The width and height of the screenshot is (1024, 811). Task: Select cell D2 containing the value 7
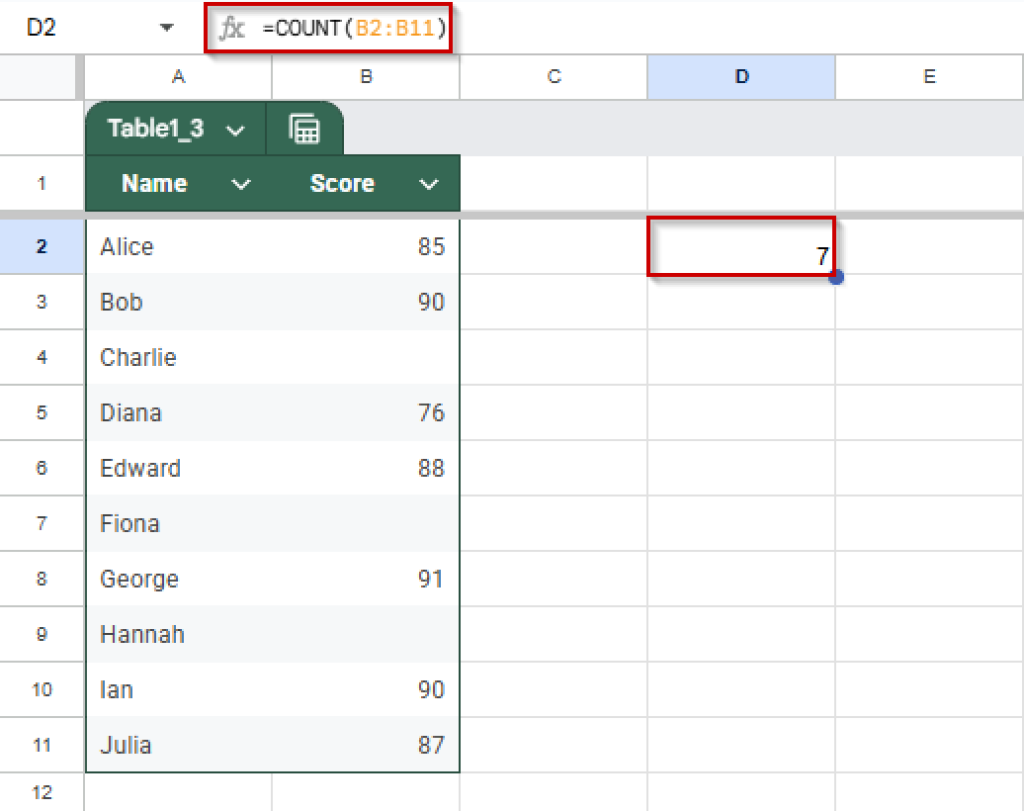coord(740,247)
